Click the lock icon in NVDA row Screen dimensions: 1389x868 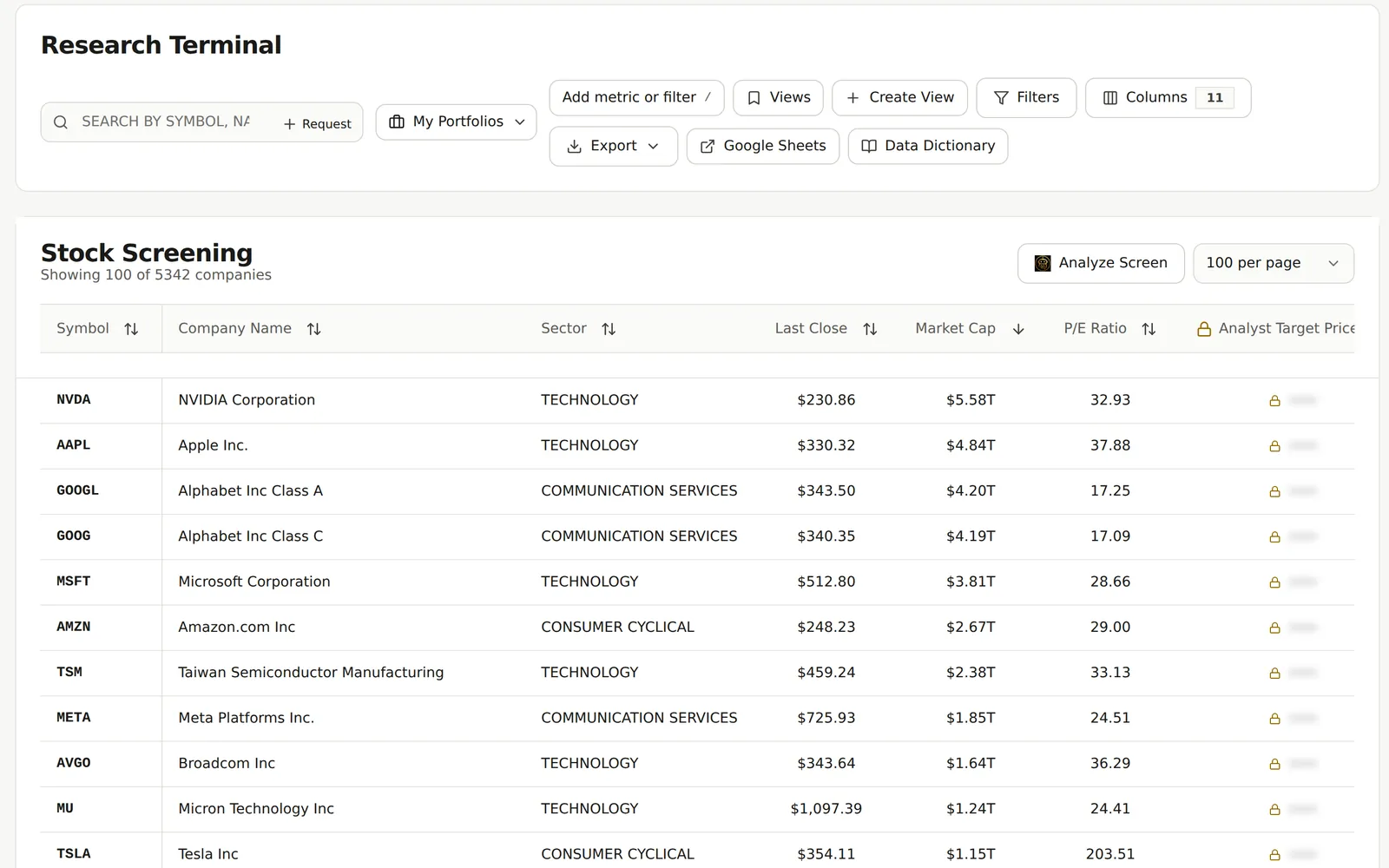[x=1274, y=401]
